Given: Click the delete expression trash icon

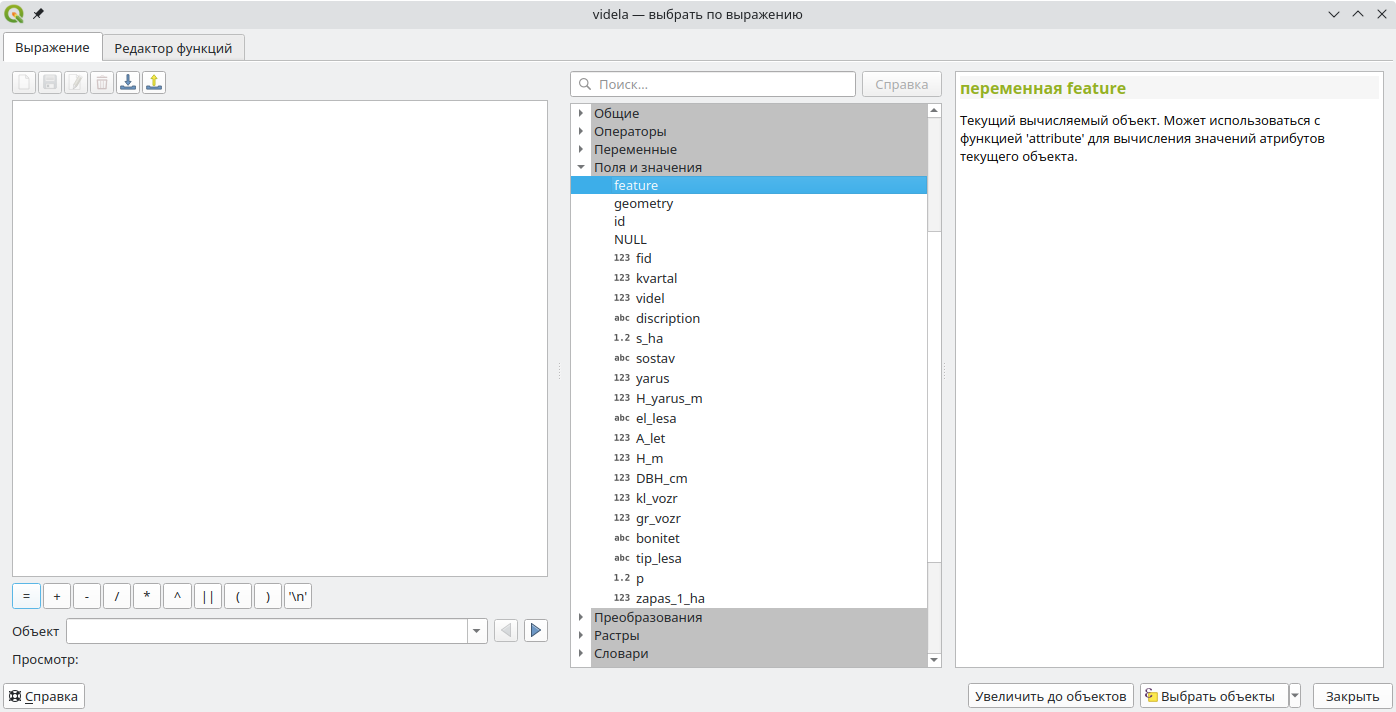Looking at the screenshot, I should 102,83.
